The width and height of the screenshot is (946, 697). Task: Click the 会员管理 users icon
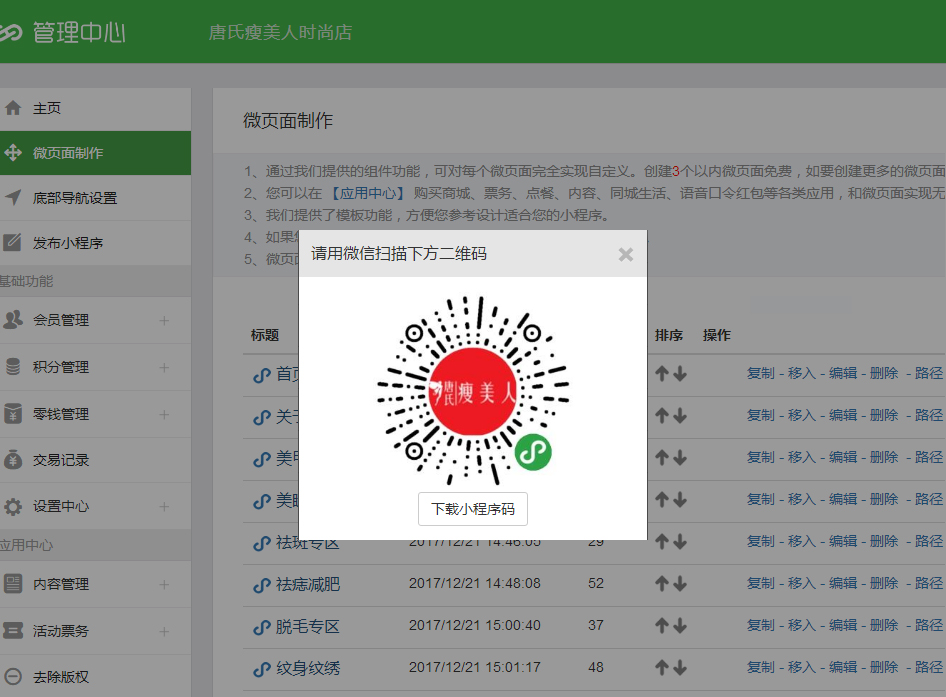point(13,320)
